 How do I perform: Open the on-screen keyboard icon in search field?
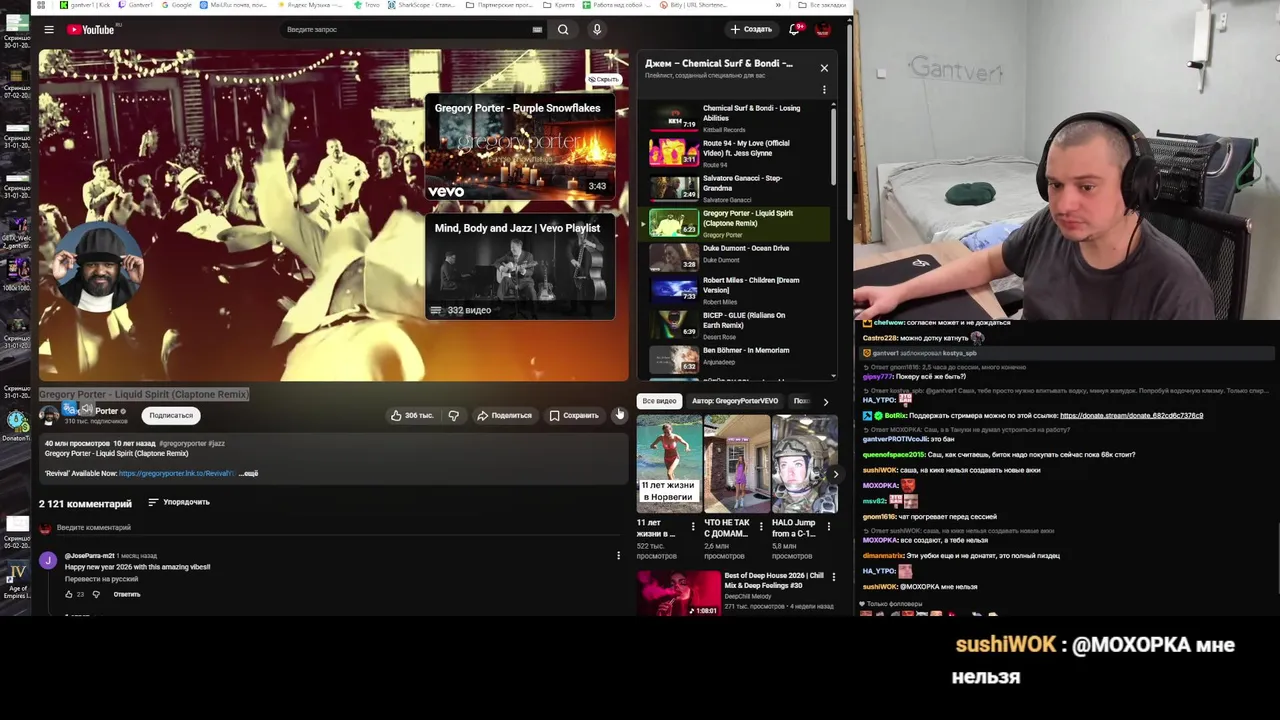pyautogui.click(x=537, y=30)
